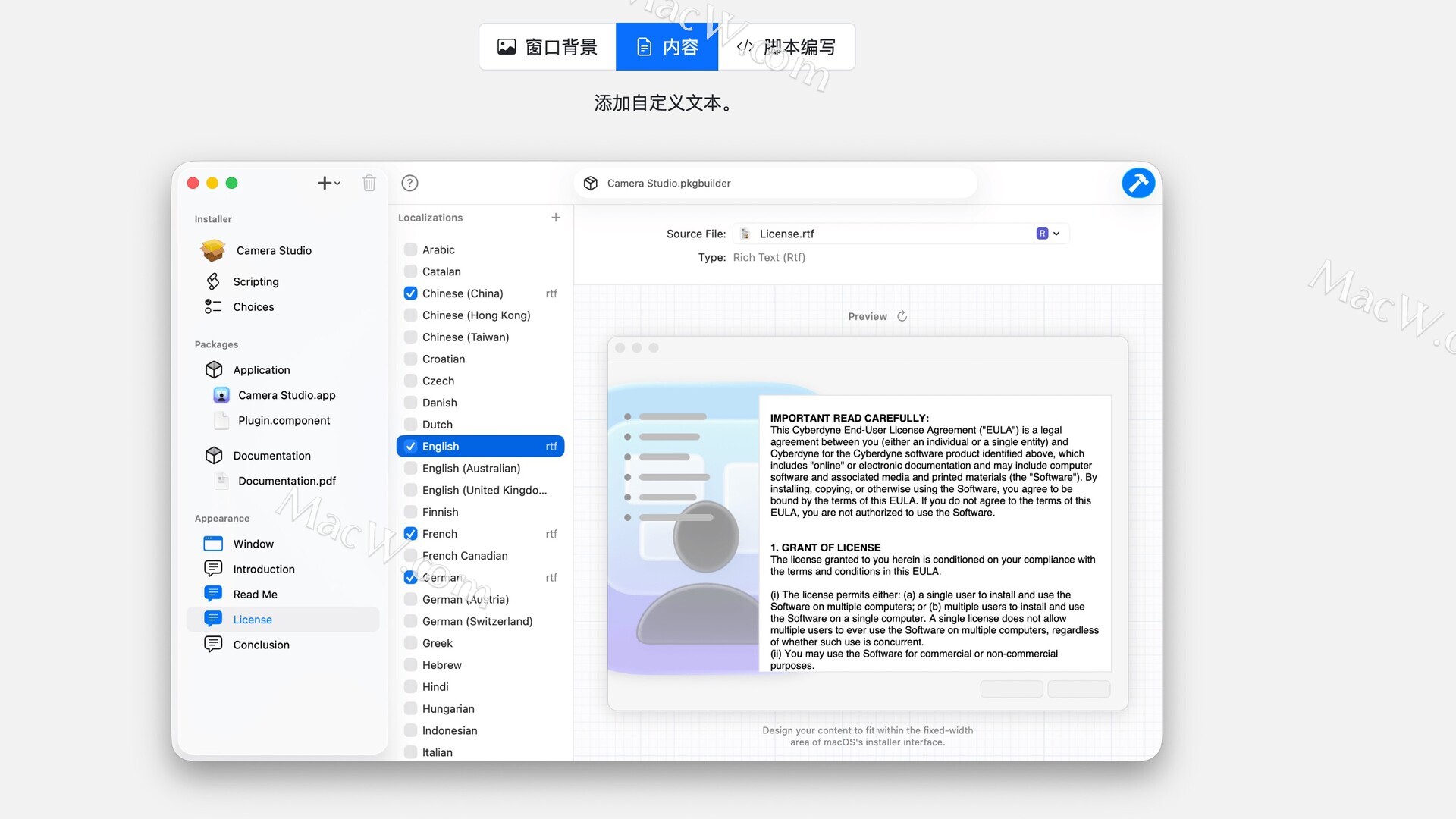Open the Read Me section
The width and height of the screenshot is (1456, 819).
[255, 595]
